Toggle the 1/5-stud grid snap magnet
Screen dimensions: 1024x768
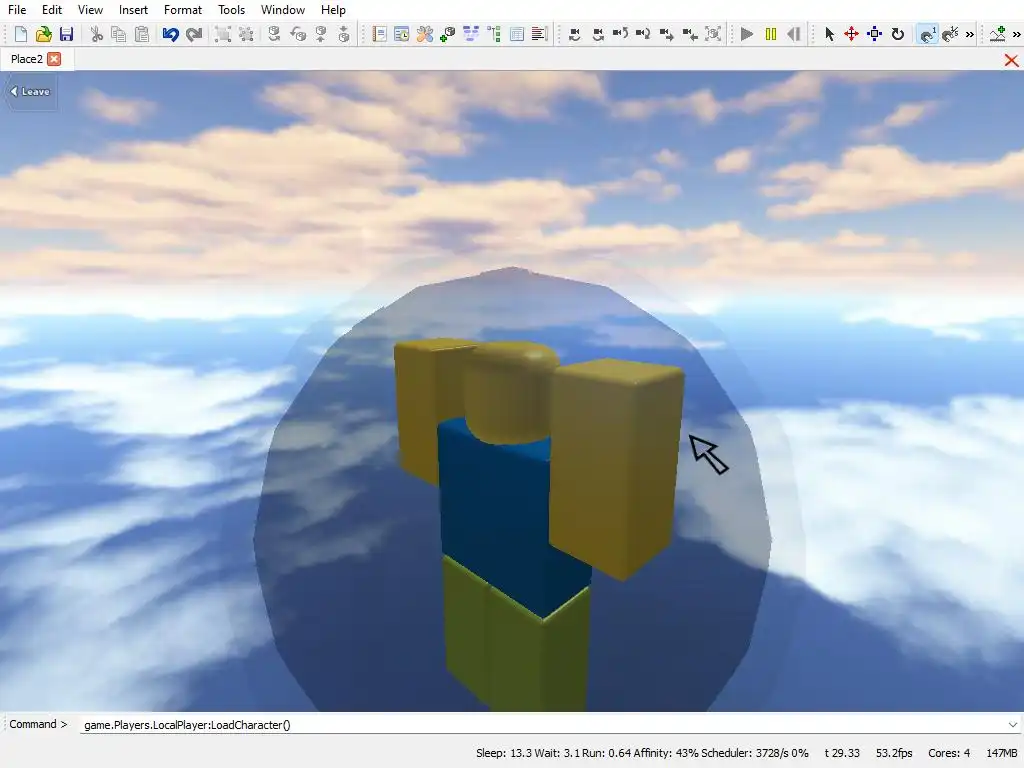coord(950,34)
